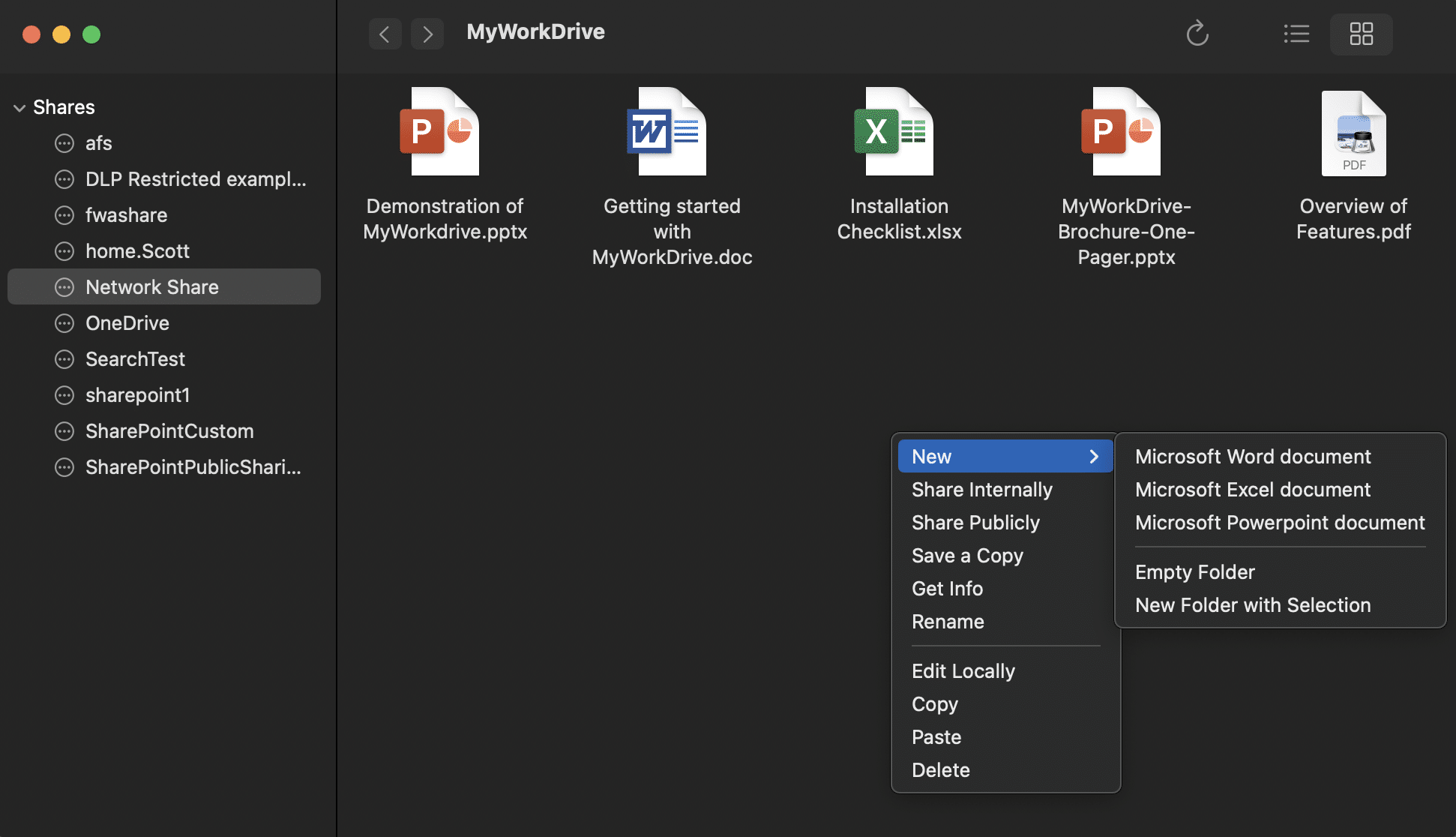
Task: Go back with left arrow button
Action: coord(385,34)
